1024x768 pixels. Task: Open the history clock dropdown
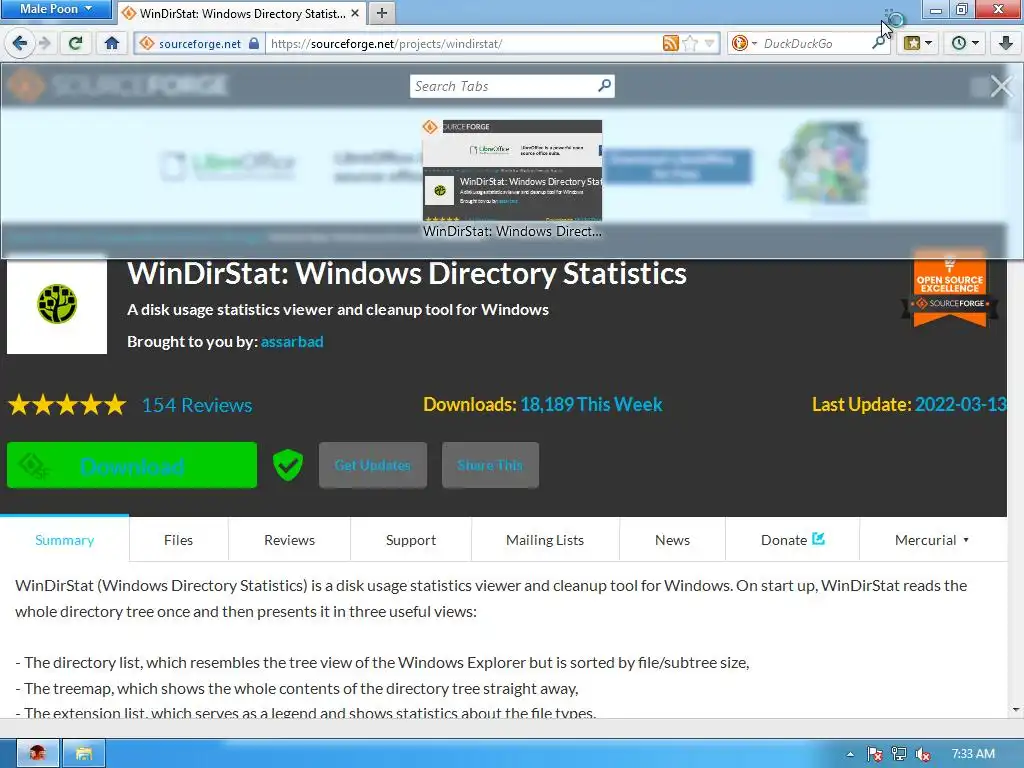click(965, 44)
